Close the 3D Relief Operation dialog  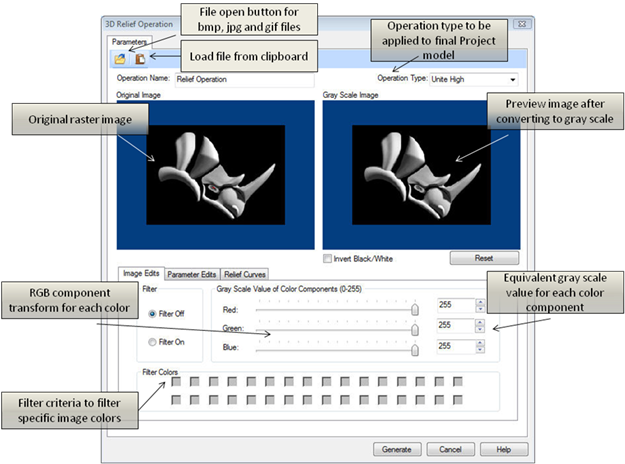[x=521, y=24]
